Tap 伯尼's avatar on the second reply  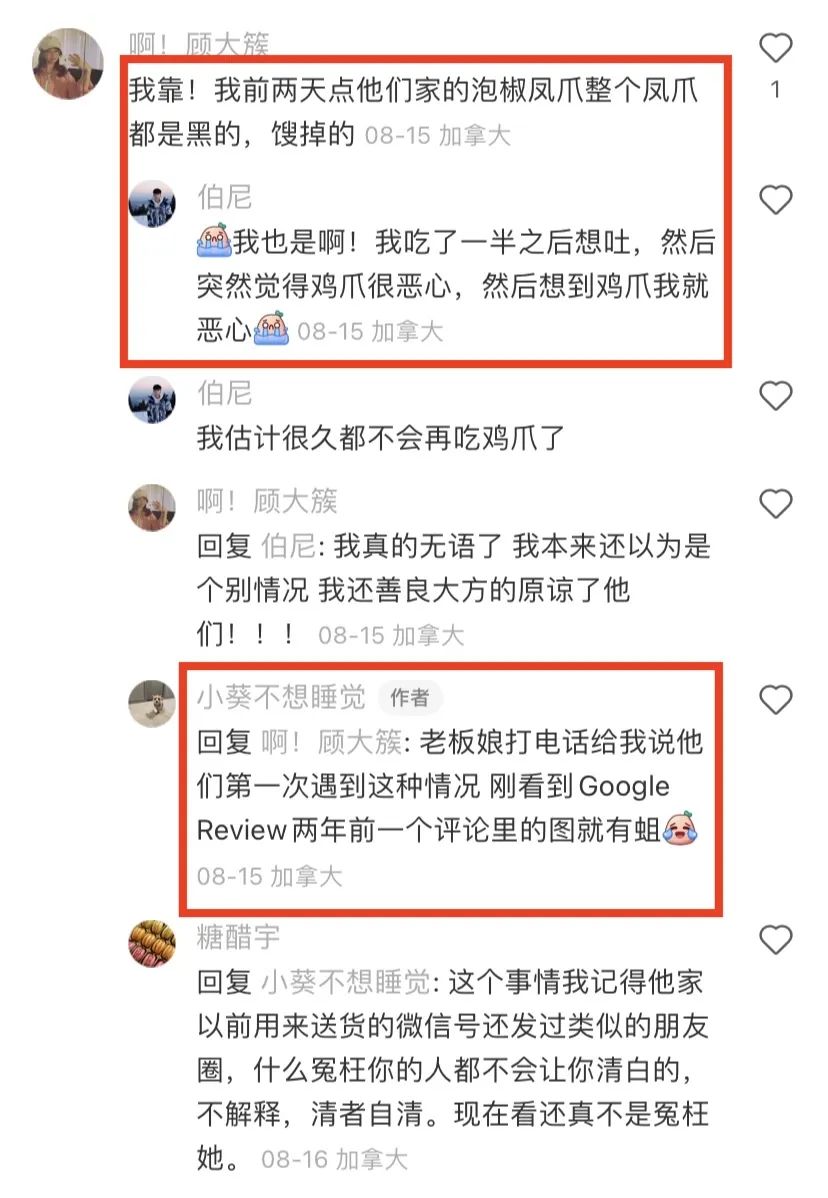(x=152, y=400)
